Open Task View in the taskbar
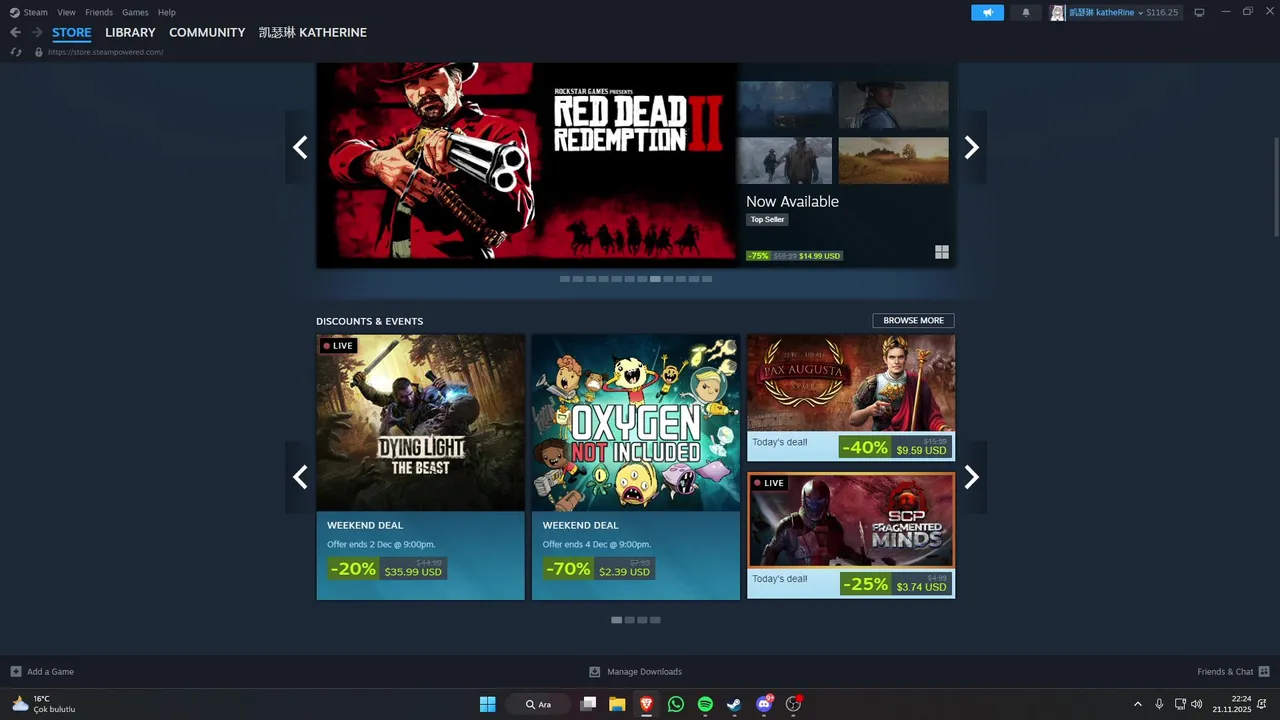Screen dimensions: 1280x720 coord(588,704)
